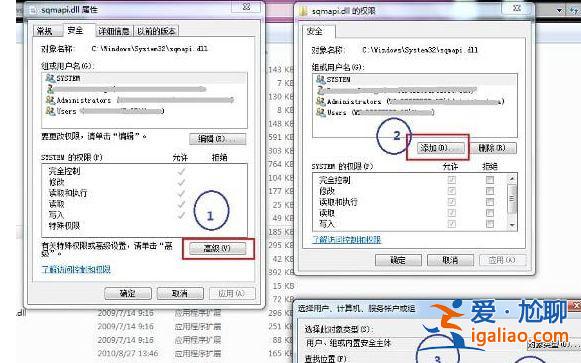The width and height of the screenshot is (581, 363).
Task: Click 删除(R) button in permissions window
Action: point(492,148)
